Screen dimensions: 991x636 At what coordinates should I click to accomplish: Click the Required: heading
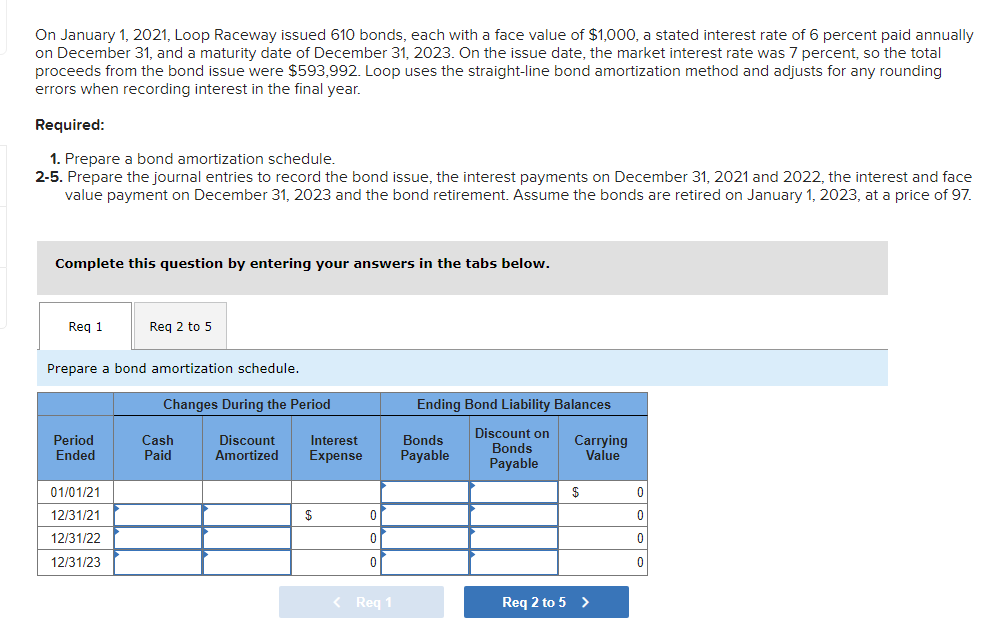pyautogui.click(x=70, y=125)
